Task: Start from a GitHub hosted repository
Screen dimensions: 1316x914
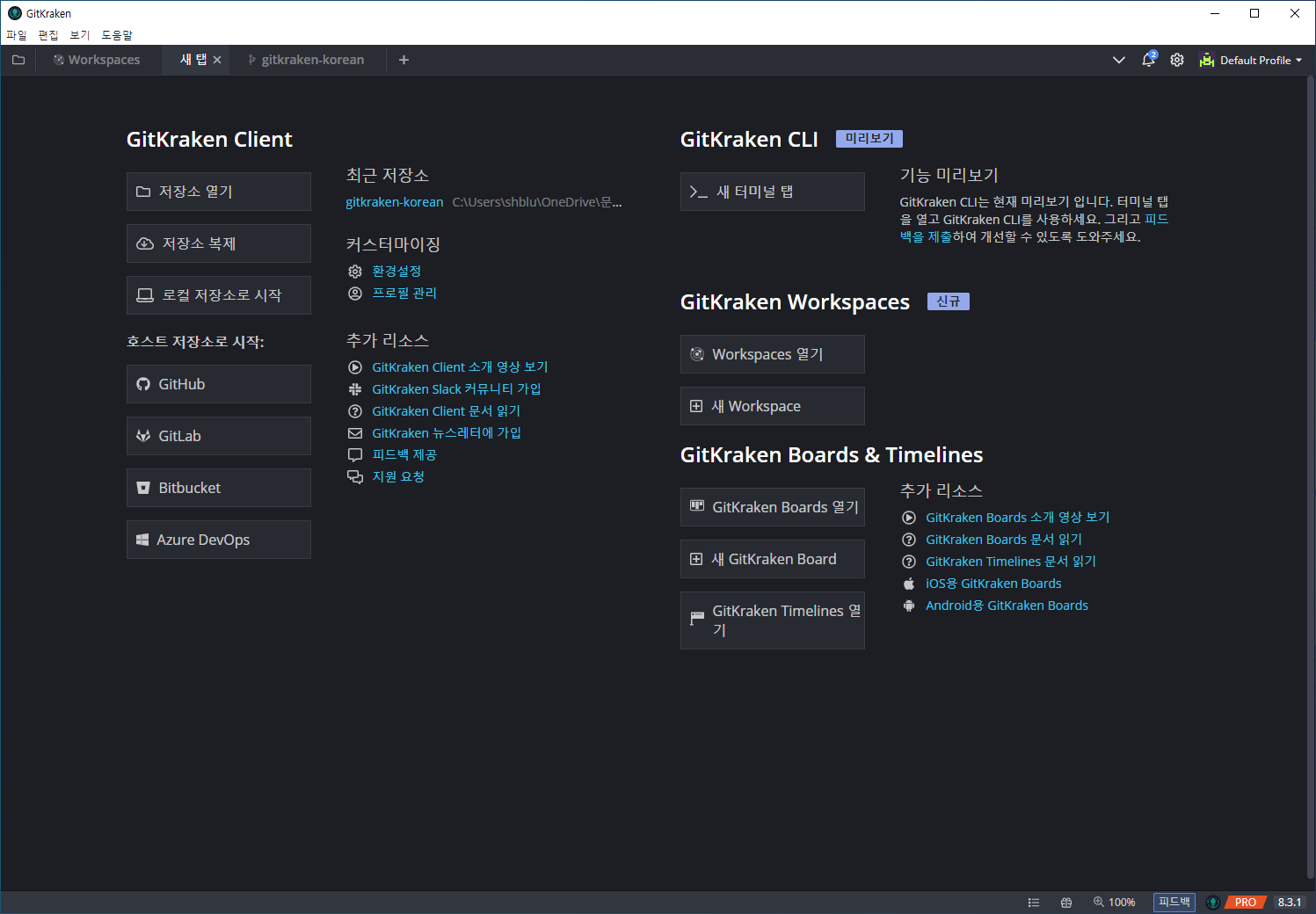Action: point(219,384)
